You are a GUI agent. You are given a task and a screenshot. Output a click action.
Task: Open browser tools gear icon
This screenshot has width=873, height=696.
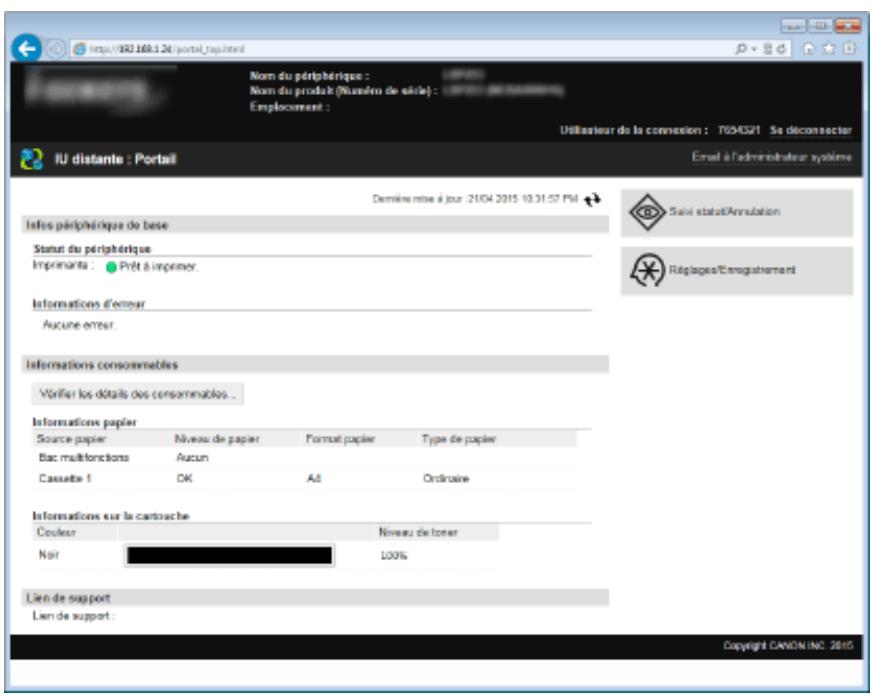(x=850, y=49)
